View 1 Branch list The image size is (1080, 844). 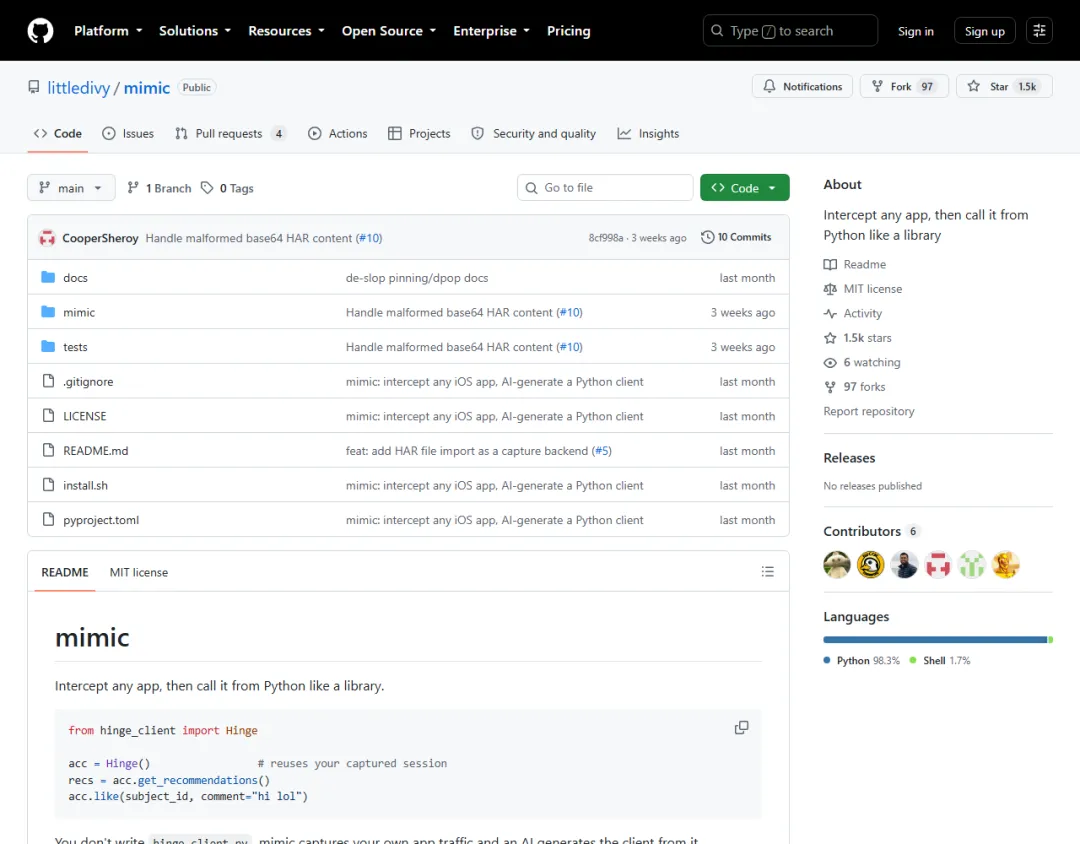tap(159, 188)
